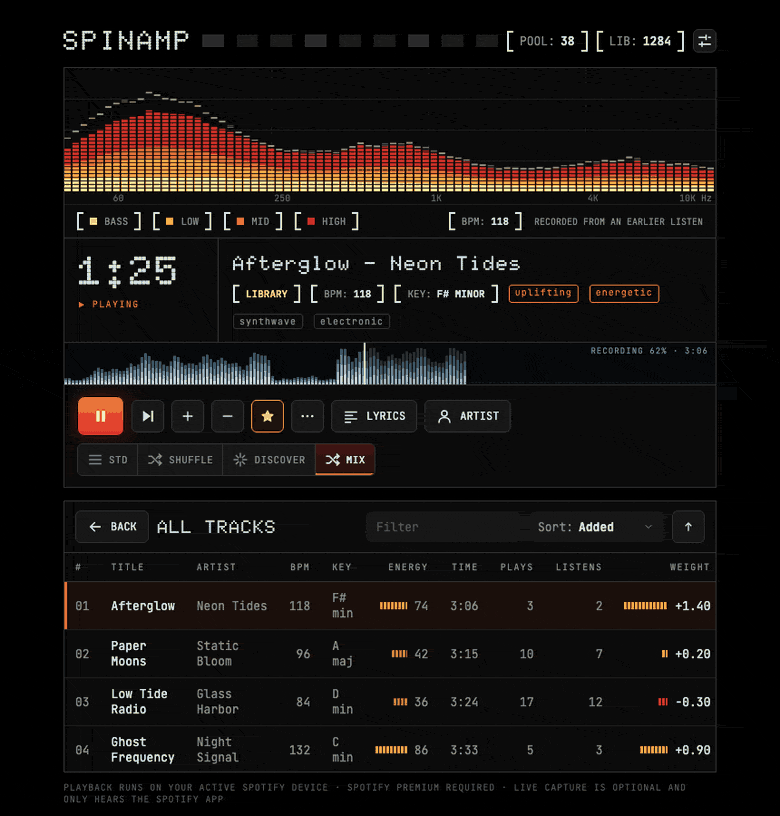Open the settings sliders icon
Screen dimensions: 780x816
click(705, 41)
